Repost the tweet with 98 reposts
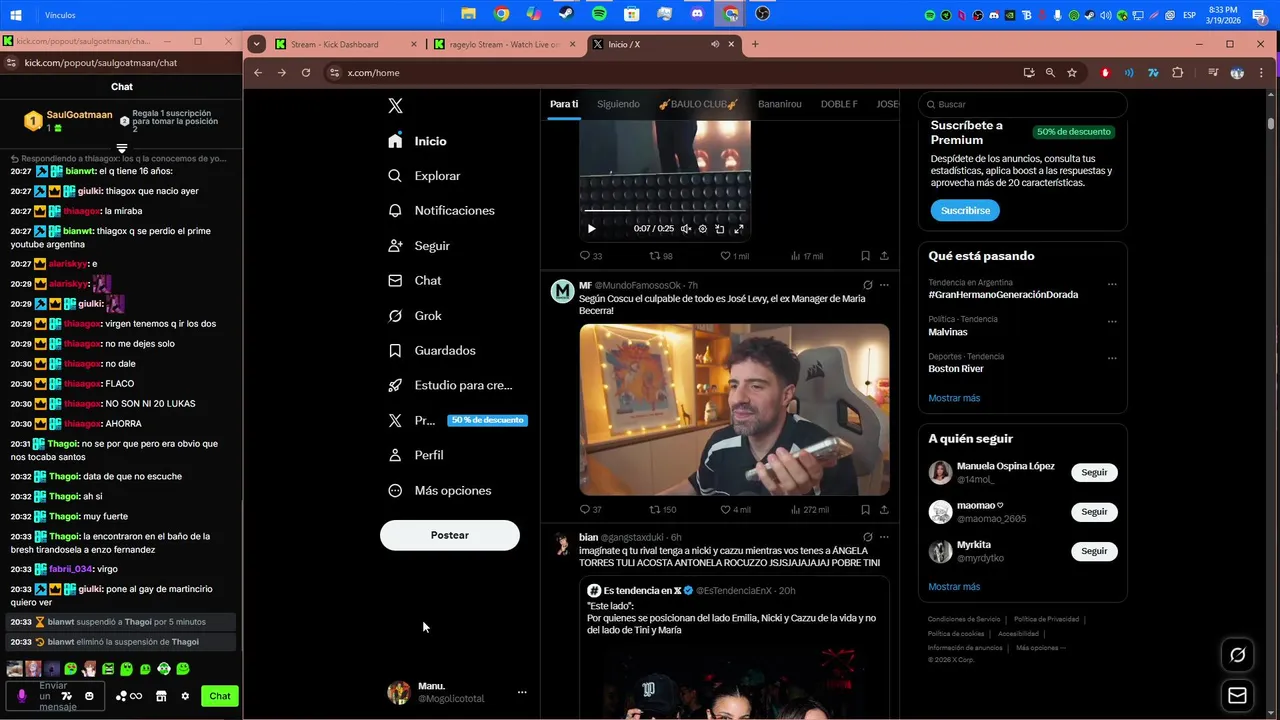1280x720 pixels. (661, 256)
